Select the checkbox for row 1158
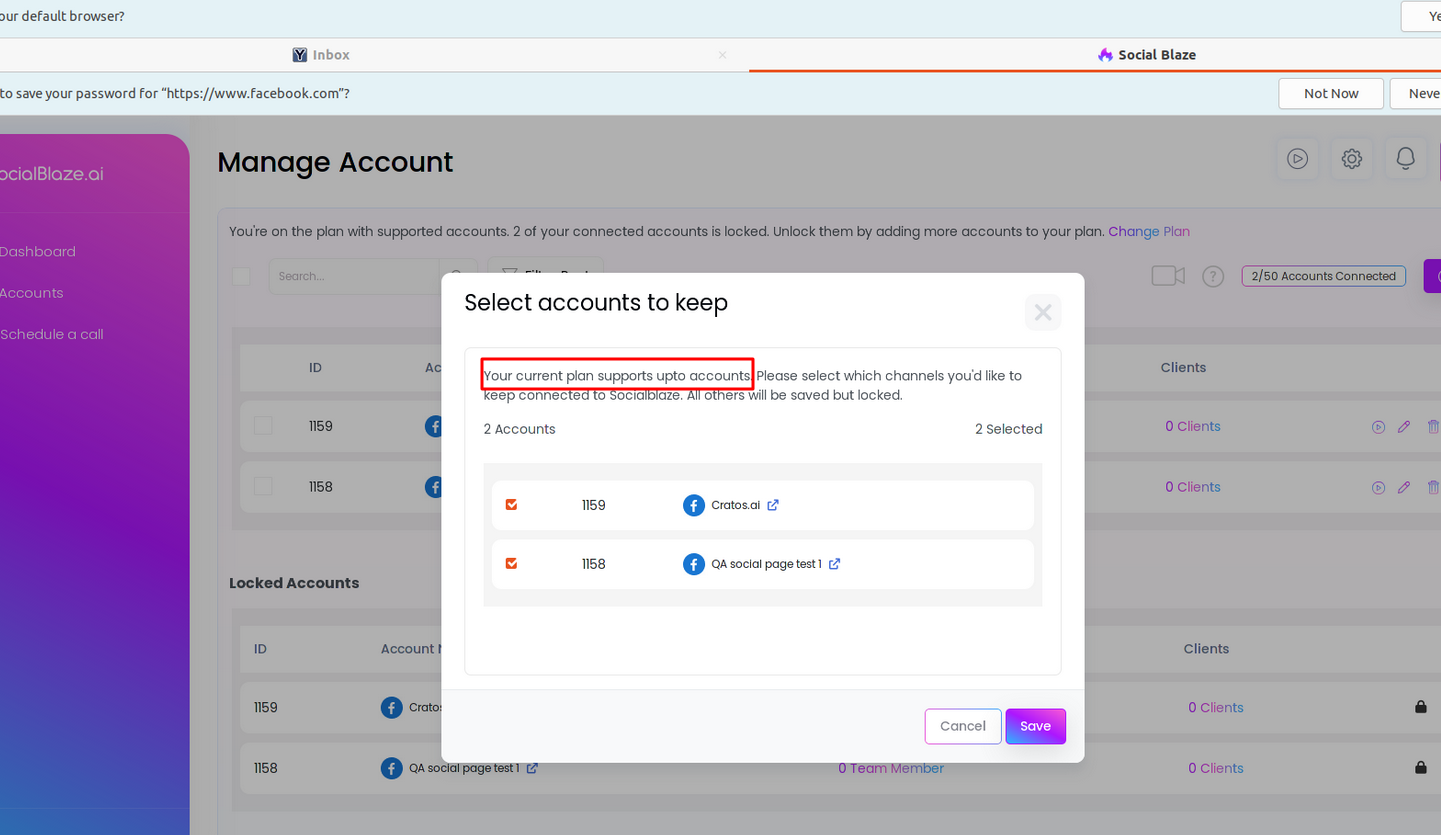The height and width of the screenshot is (835, 1441). [263, 487]
